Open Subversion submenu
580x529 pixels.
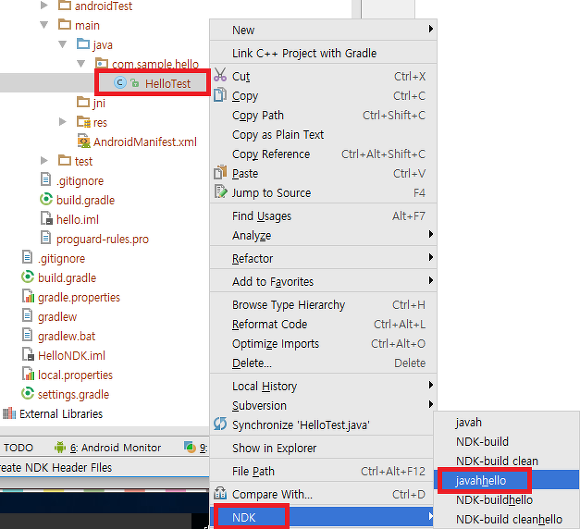[323, 405]
